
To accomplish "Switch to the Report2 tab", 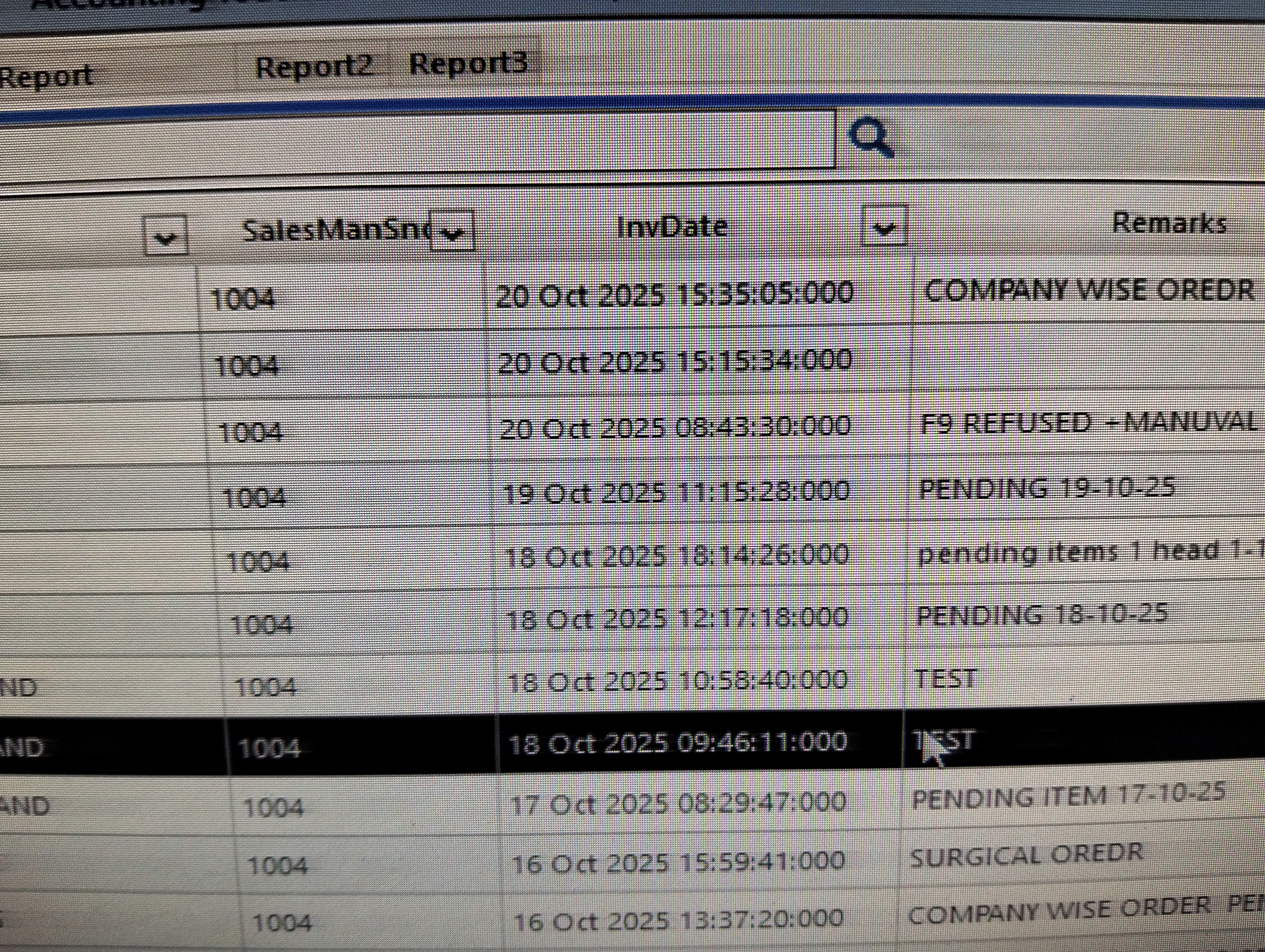I will pyautogui.click(x=314, y=68).
